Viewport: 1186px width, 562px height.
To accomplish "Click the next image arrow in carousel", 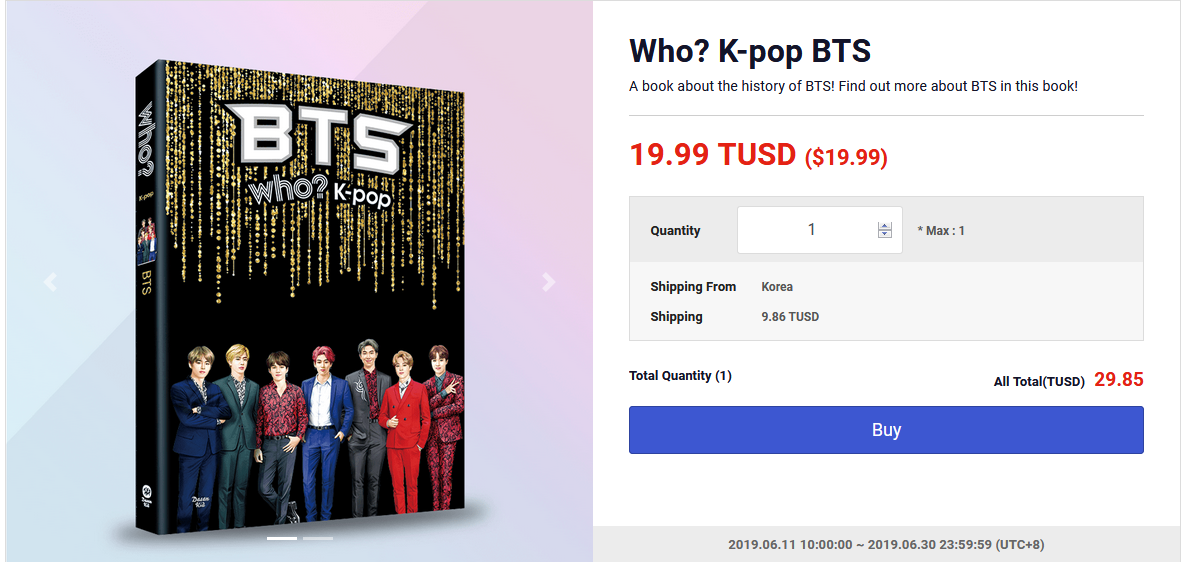I will pyautogui.click(x=548, y=283).
